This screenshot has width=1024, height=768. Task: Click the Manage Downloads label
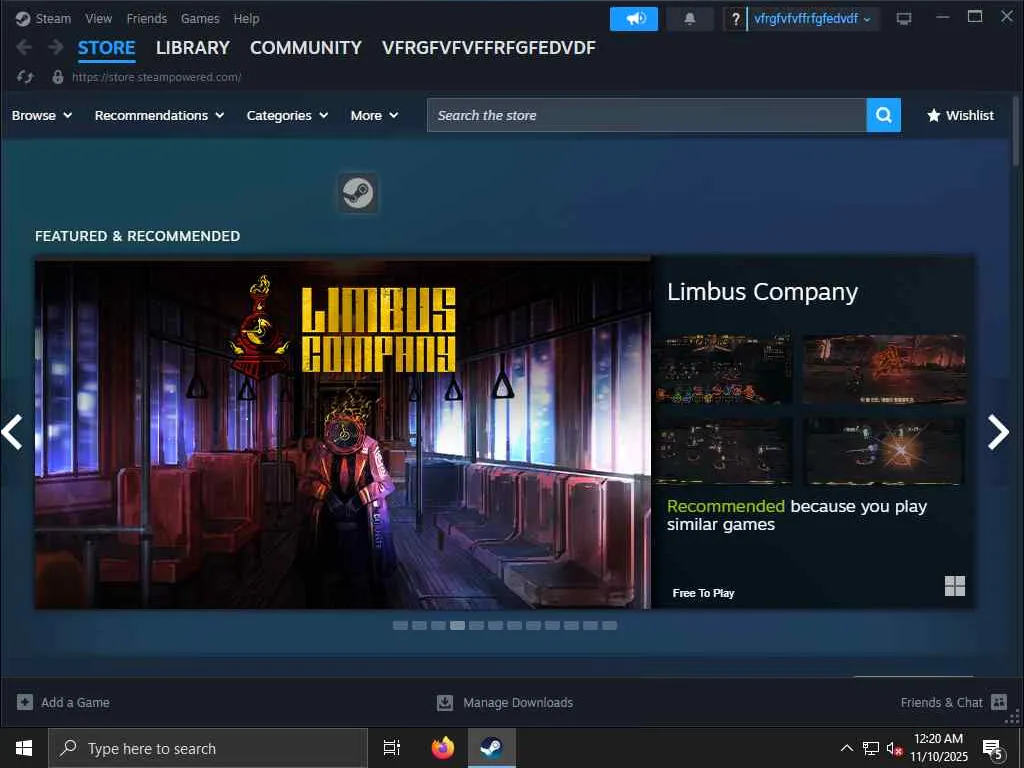coord(518,703)
